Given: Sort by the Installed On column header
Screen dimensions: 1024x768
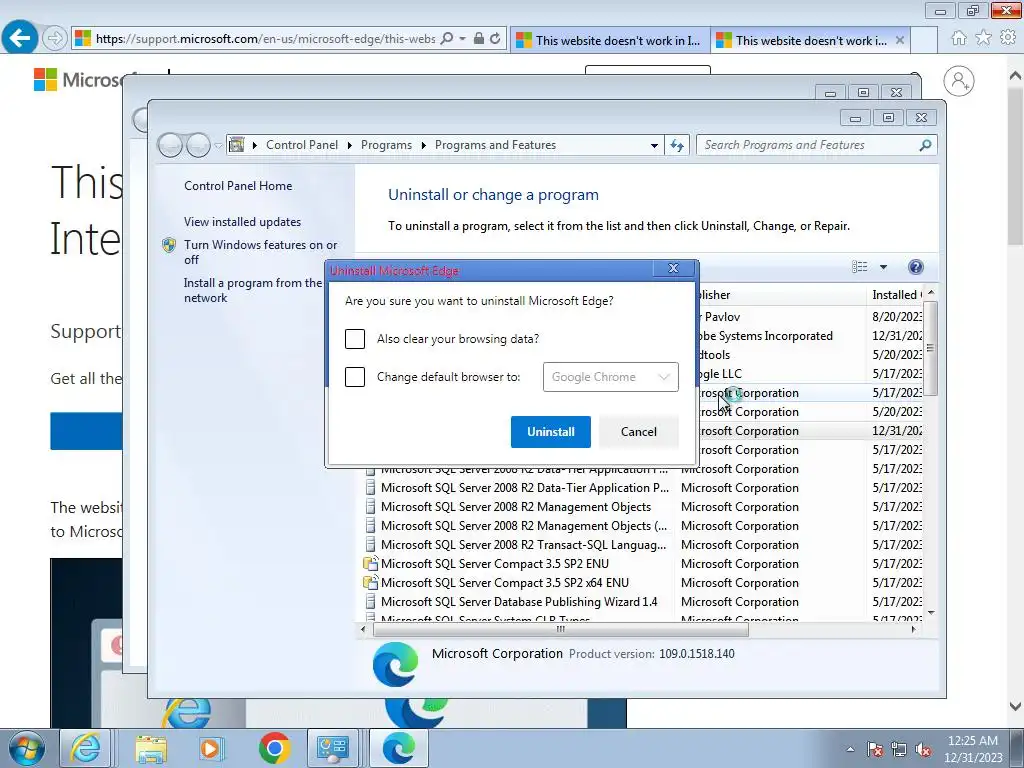Looking at the screenshot, I should [896, 295].
